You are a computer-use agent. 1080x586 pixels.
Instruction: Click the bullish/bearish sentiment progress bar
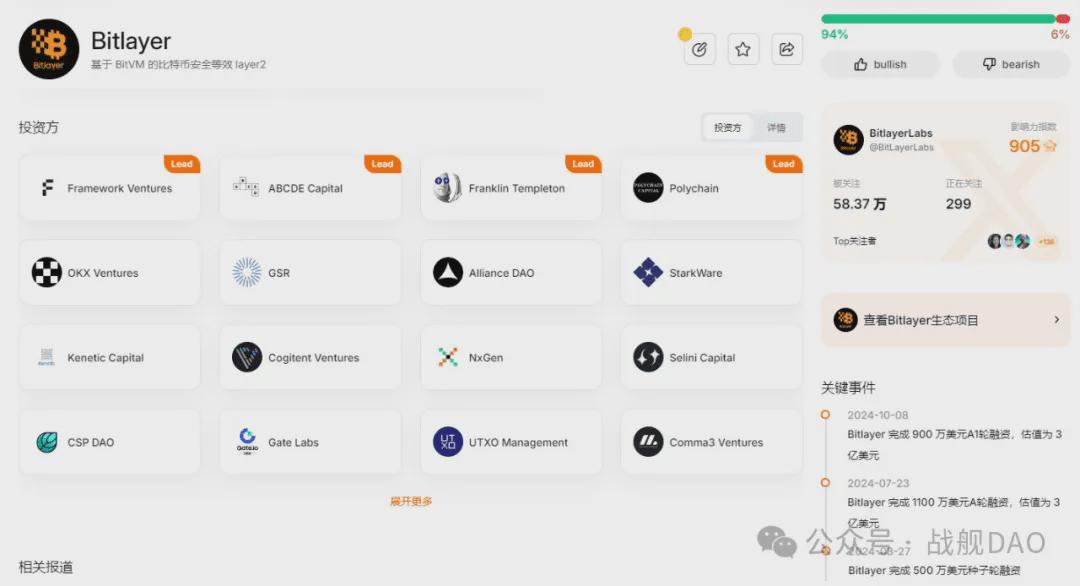(945, 19)
